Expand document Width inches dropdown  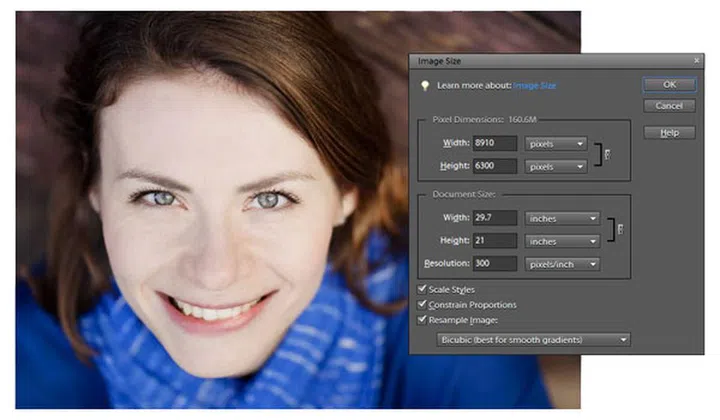coord(562,218)
